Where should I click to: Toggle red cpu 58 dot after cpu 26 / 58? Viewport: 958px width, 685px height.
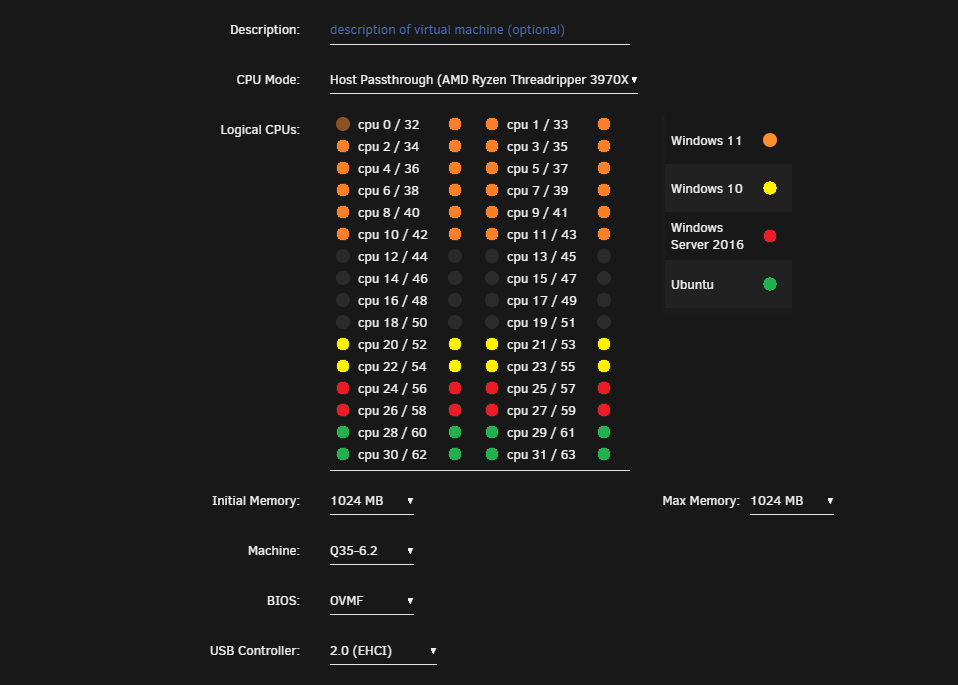point(455,411)
